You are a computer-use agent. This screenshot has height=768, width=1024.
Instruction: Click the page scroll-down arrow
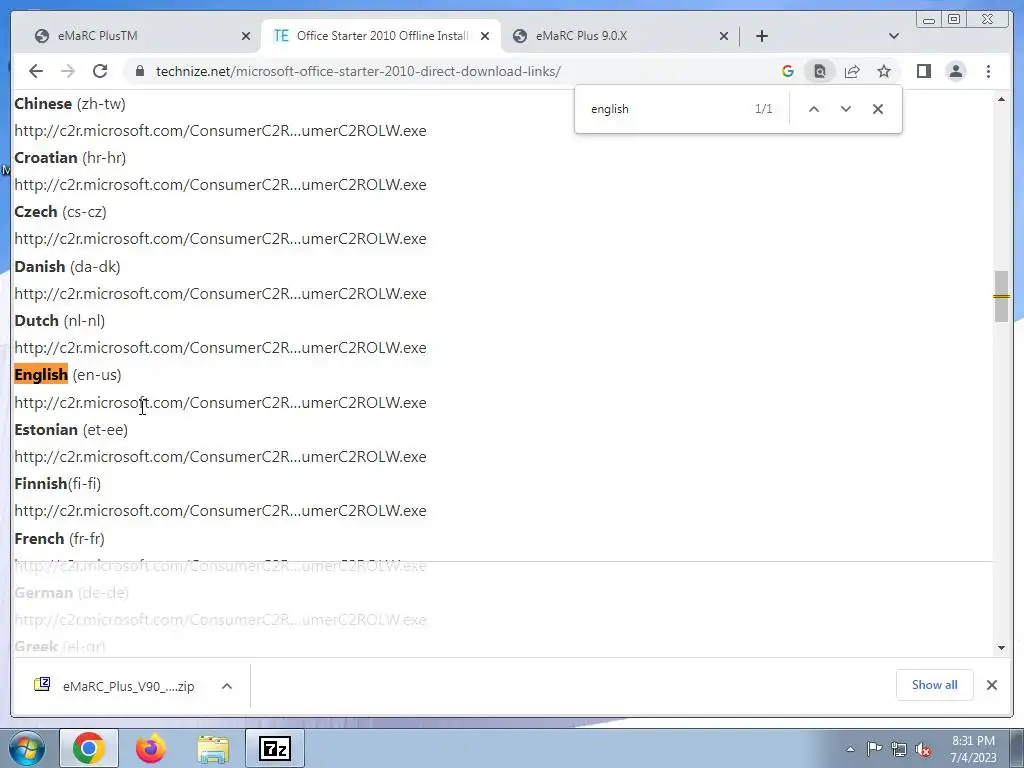(1001, 648)
